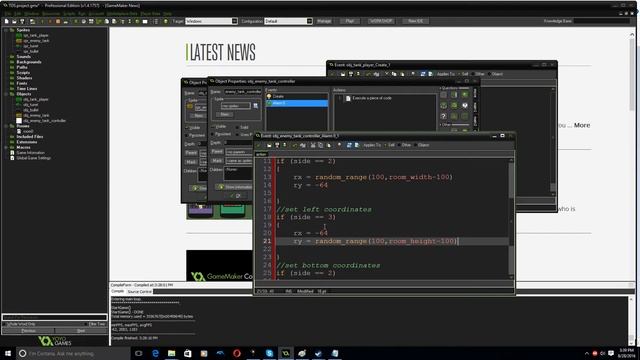Screen dimensions: 640x360
Task: Click cut scissors icon in alarm event code toolbar
Action: [313, 145]
